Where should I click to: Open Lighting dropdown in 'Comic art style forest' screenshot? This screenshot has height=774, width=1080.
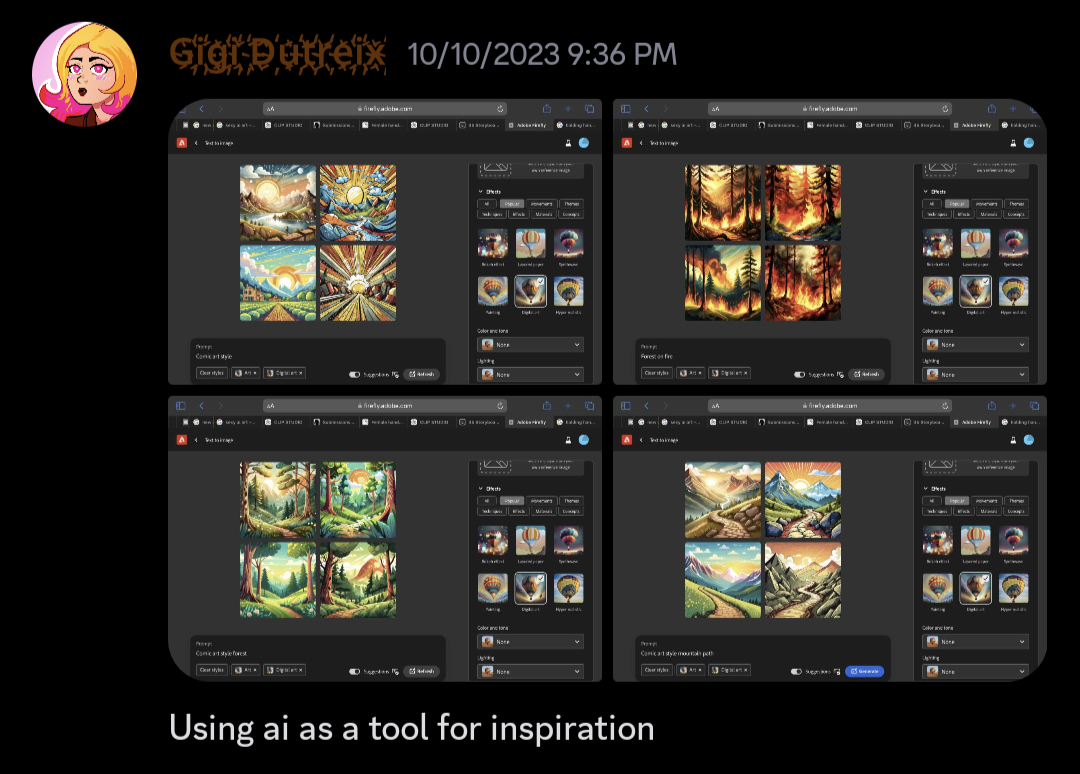pyautogui.click(x=530, y=671)
